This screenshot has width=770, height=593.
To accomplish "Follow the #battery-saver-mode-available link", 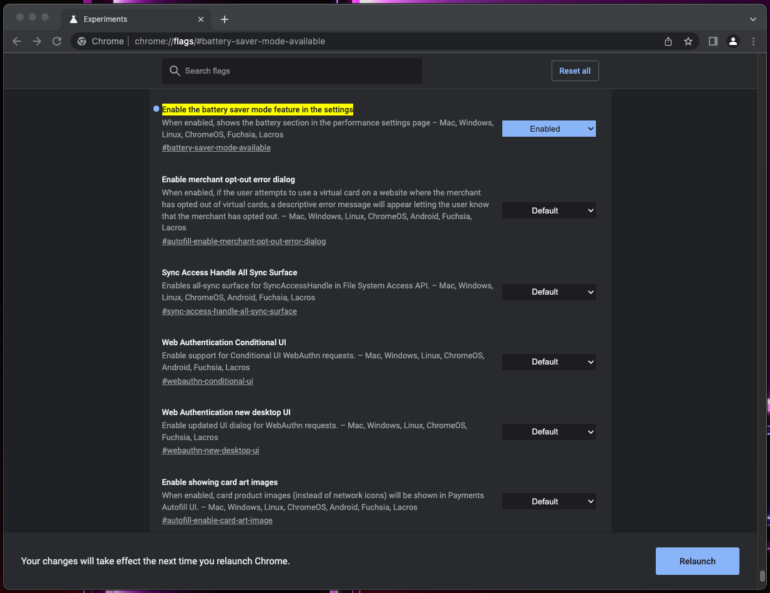I will click(216, 148).
